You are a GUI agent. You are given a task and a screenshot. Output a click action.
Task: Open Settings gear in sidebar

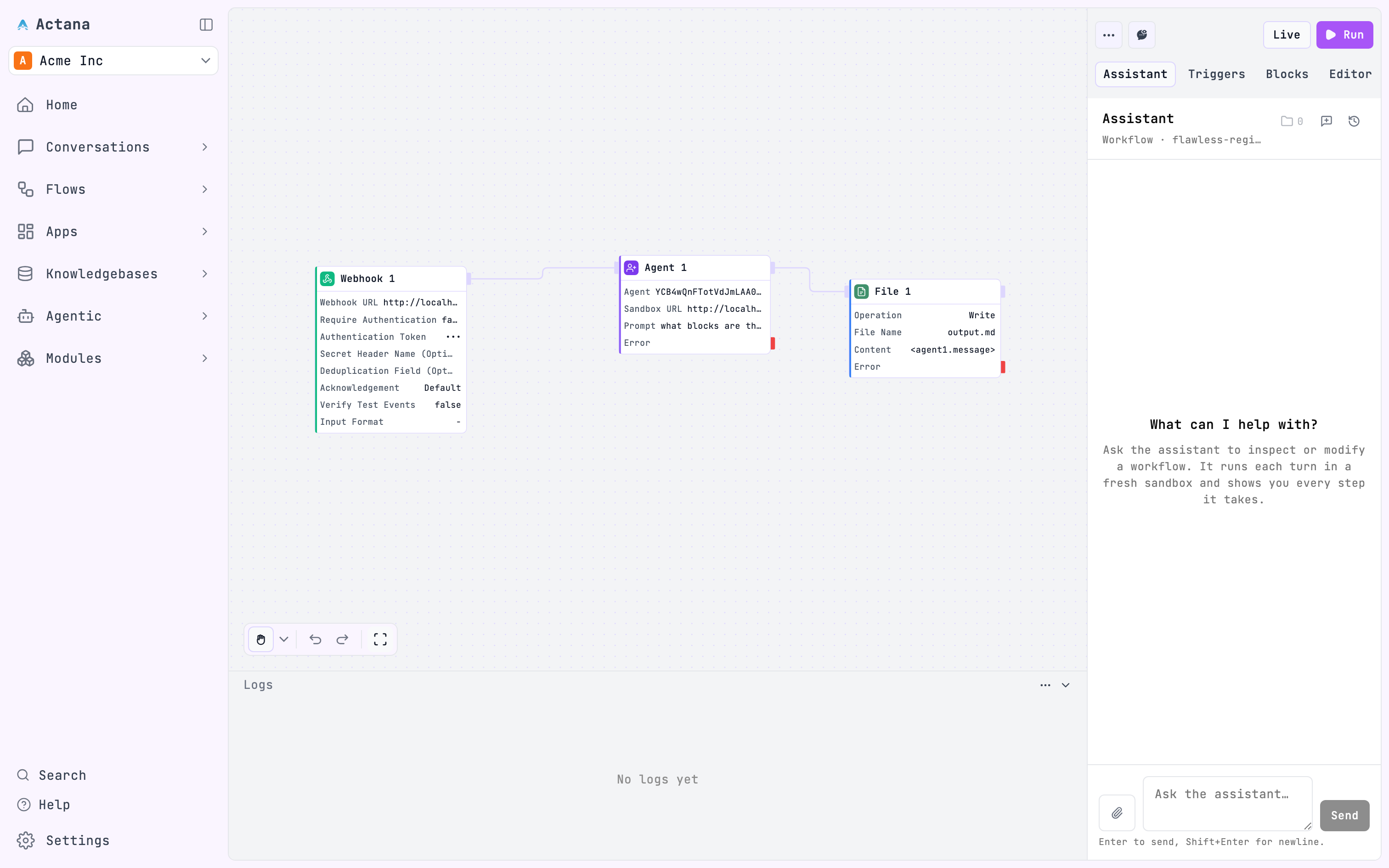[x=25, y=840]
